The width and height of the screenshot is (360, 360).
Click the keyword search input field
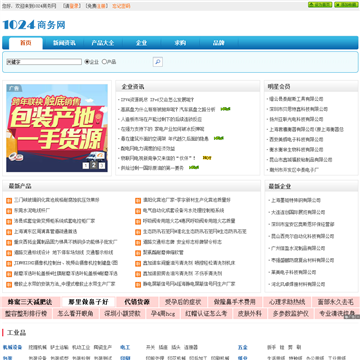(x=44, y=62)
